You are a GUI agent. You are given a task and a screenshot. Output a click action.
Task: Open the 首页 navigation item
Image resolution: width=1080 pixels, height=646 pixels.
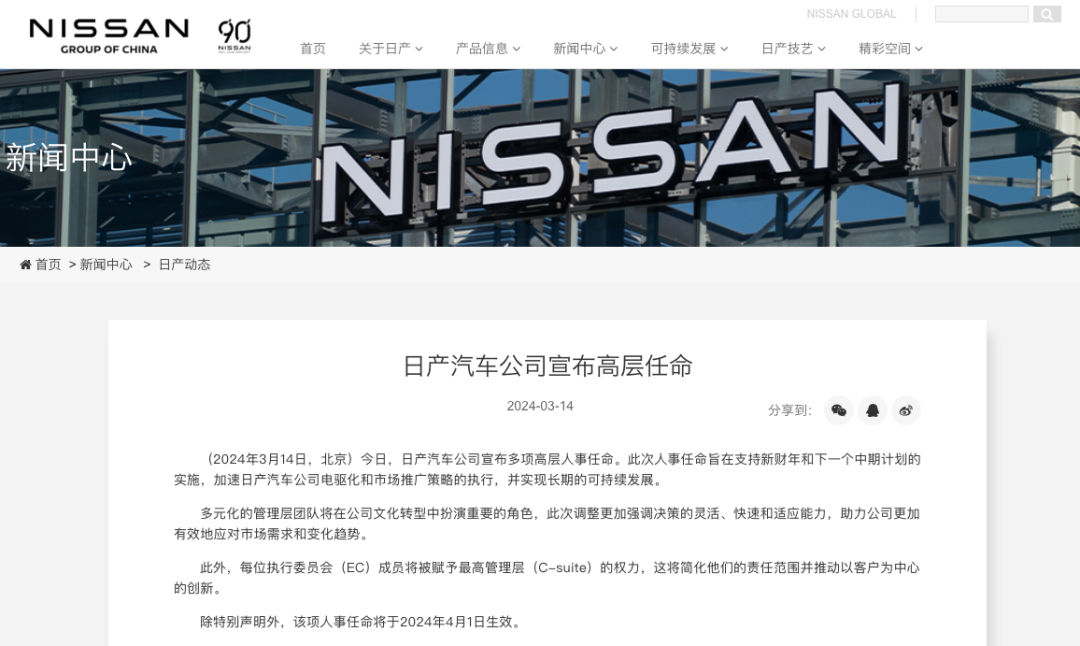pos(313,48)
